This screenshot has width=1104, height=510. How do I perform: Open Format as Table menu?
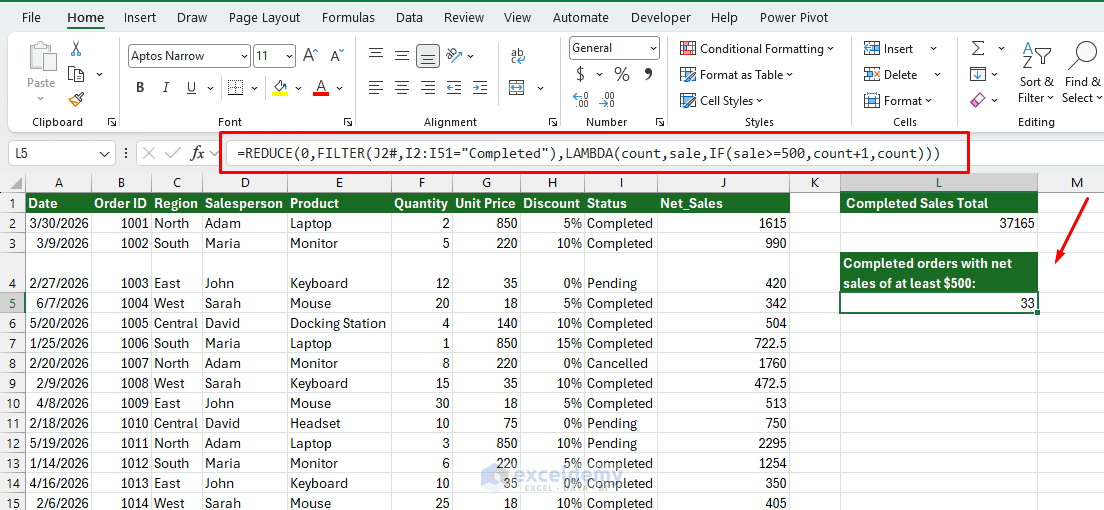click(x=736, y=75)
